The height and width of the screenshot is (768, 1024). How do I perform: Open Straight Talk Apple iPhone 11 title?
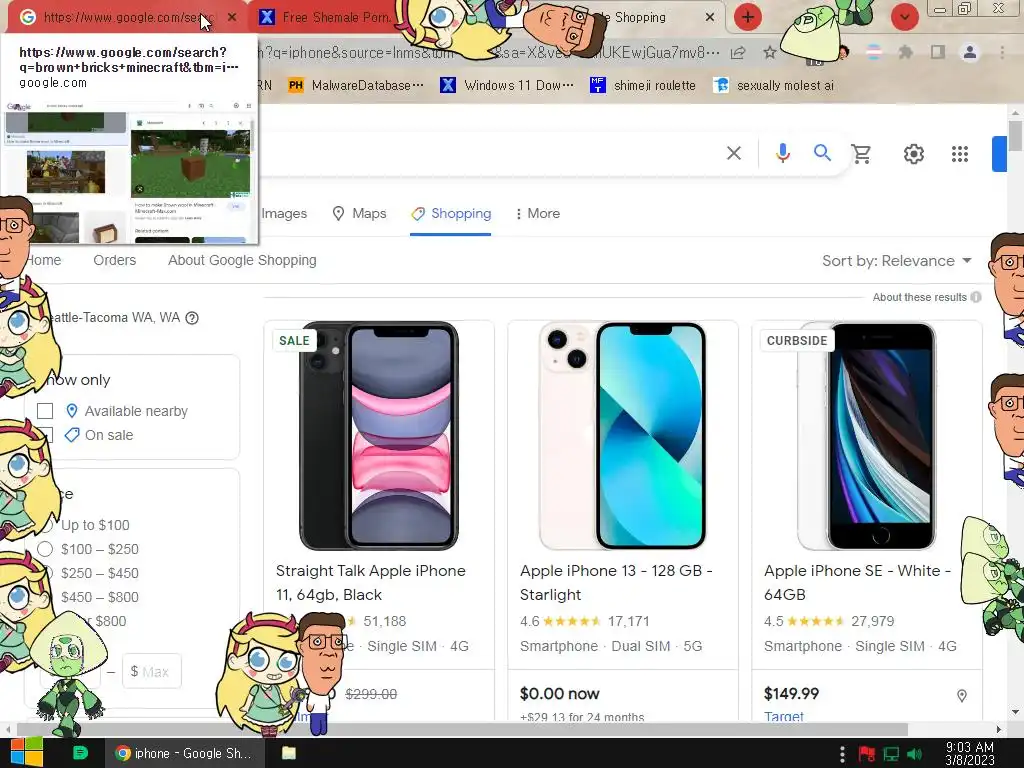pyautogui.click(x=370, y=583)
